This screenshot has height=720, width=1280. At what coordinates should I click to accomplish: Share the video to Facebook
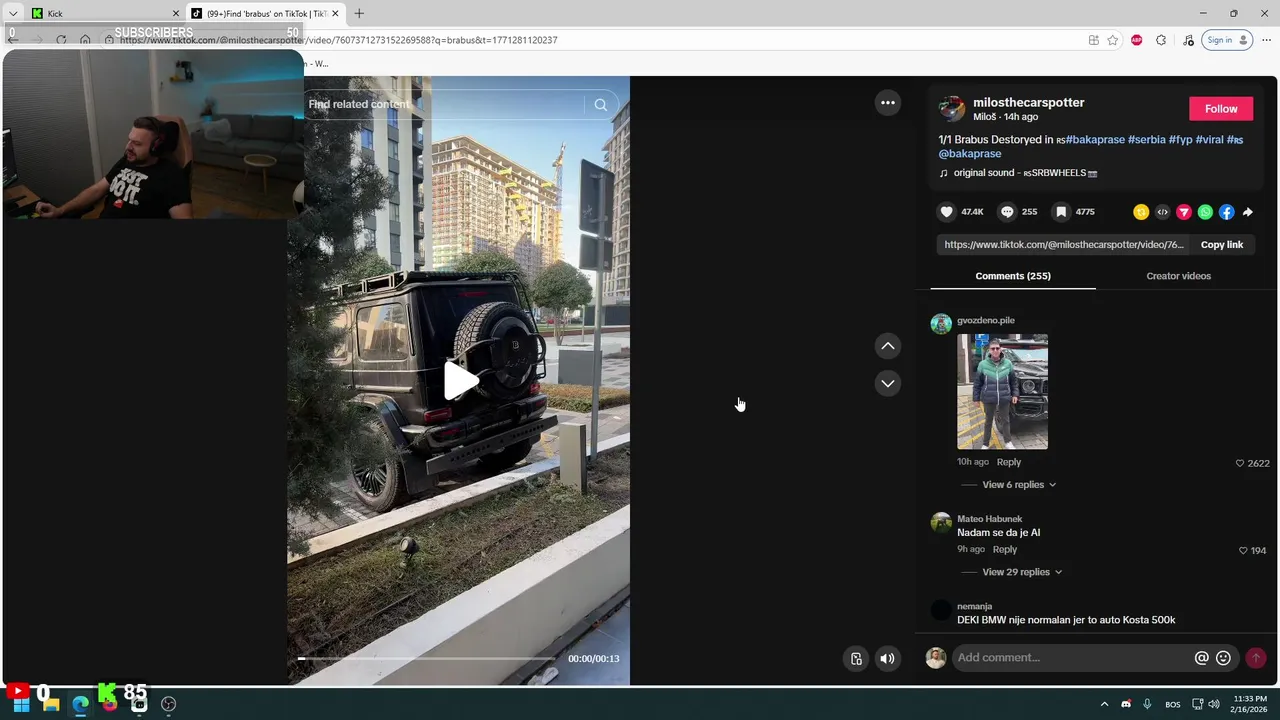pyautogui.click(x=1226, y=212)
